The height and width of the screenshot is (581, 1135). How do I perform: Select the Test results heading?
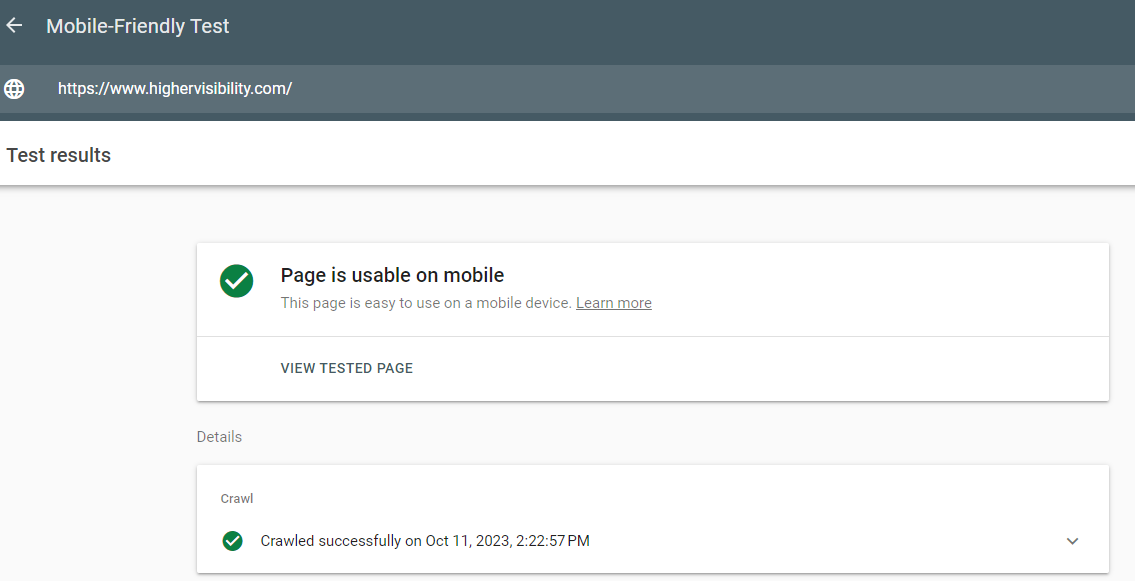(x=58, y=155)
